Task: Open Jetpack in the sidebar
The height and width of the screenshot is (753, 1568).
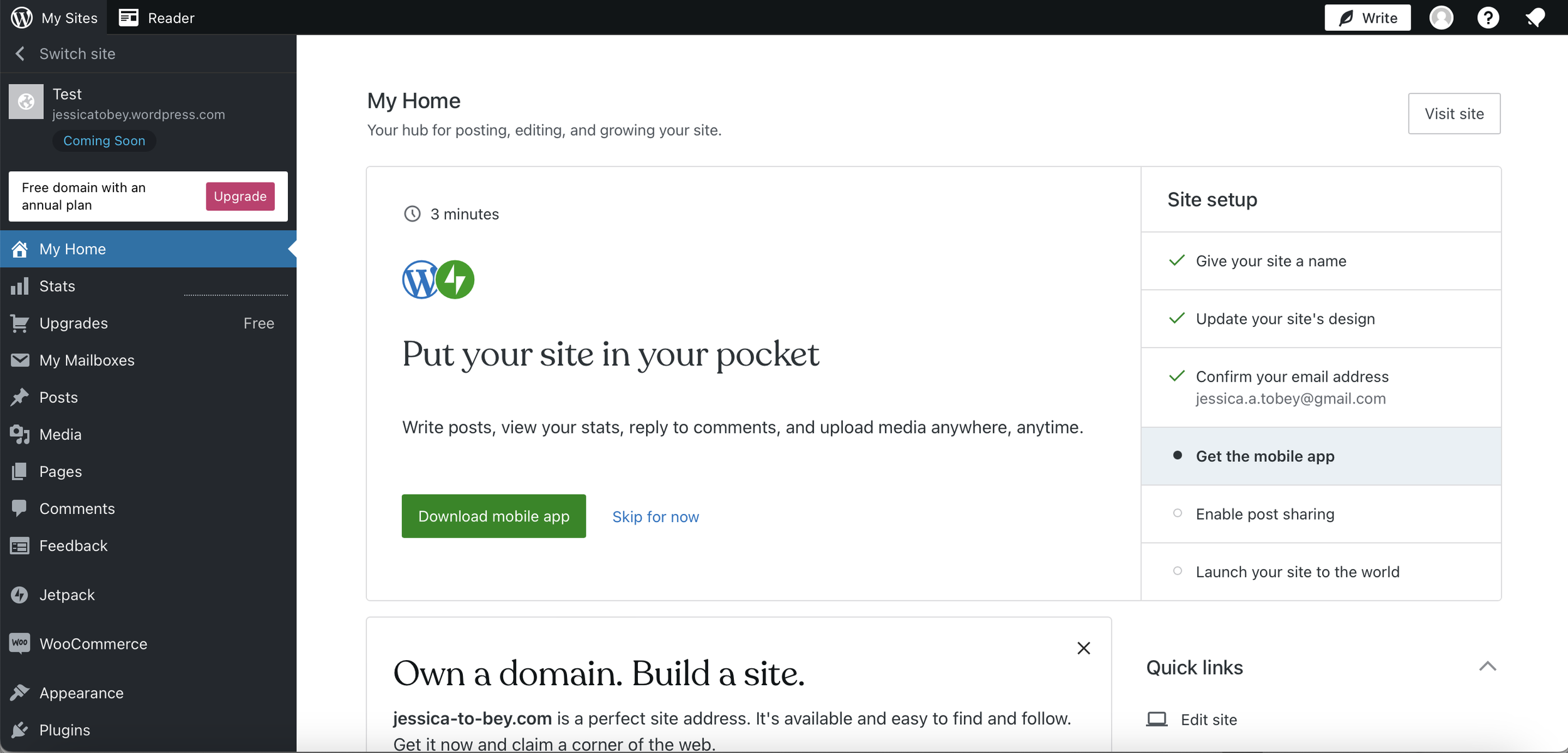Action: (x=148, y=595)
